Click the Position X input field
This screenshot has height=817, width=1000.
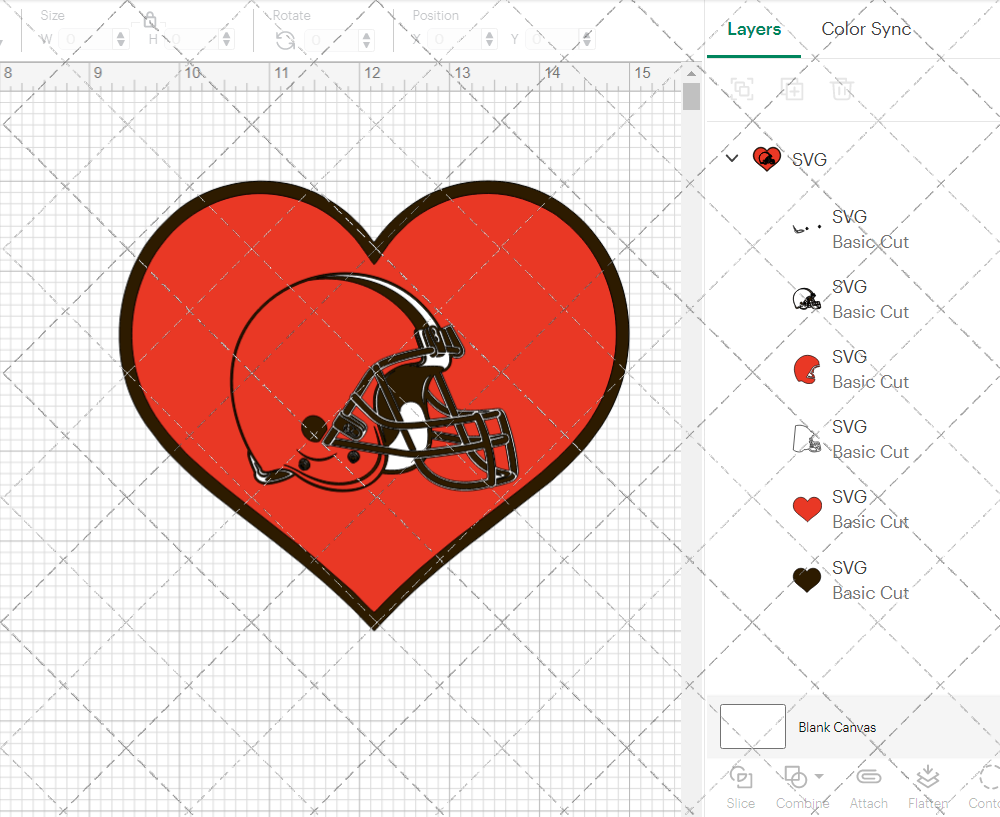(455, 40)
